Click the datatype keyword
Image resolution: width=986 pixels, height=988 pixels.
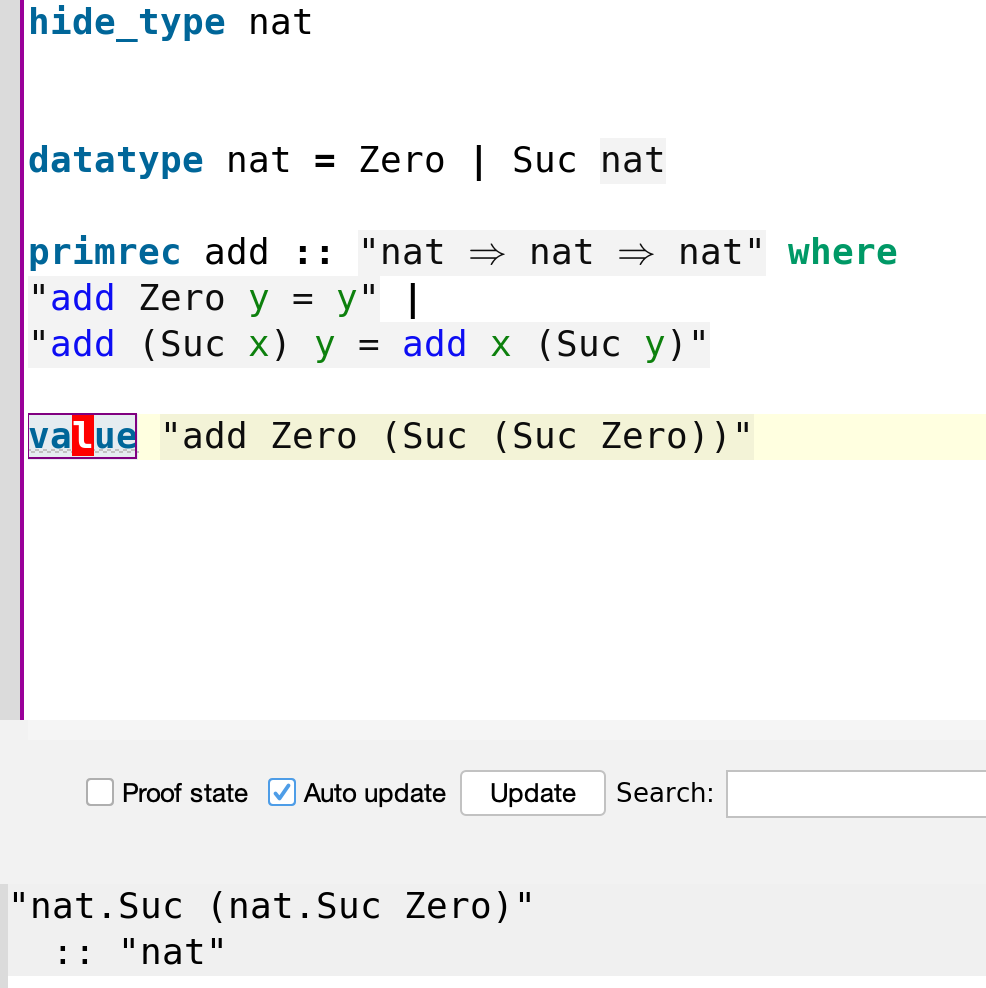coord(115,160)
